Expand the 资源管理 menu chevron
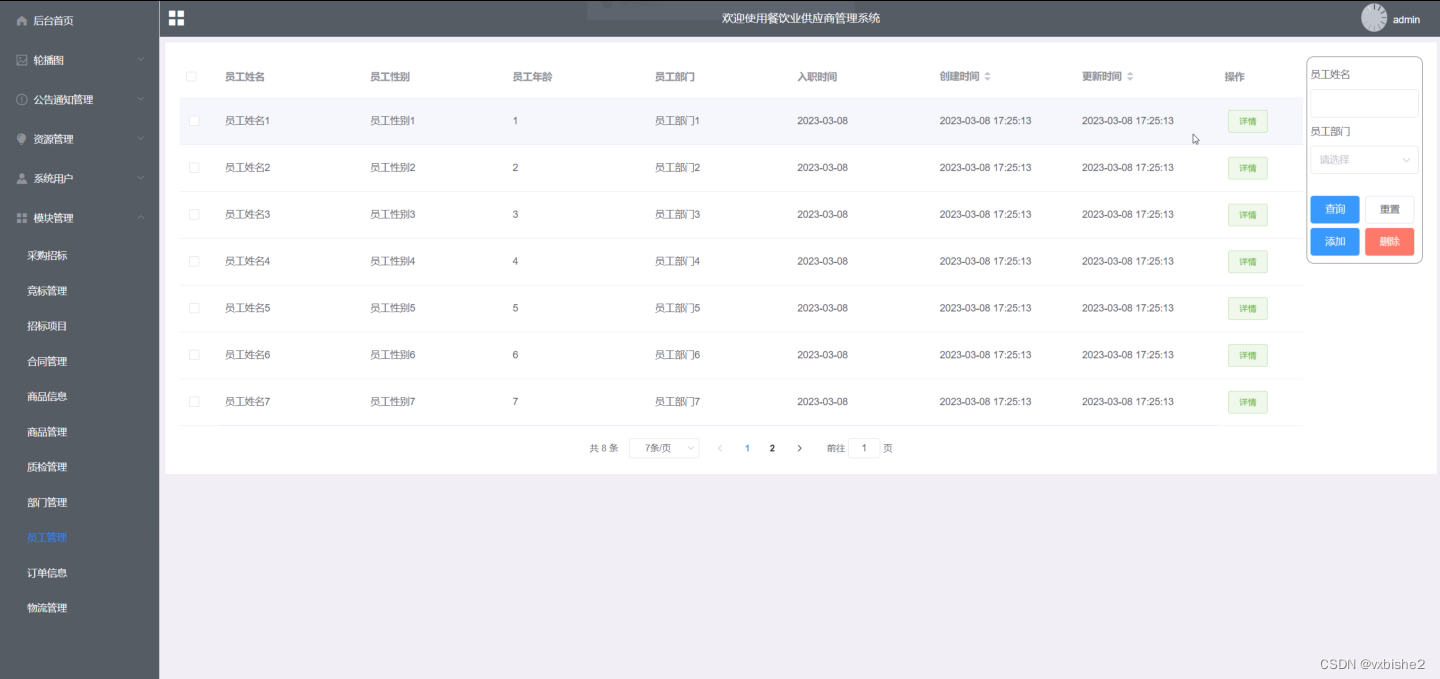The width and height of the screenshot is (1440, 679). [141, 139]
